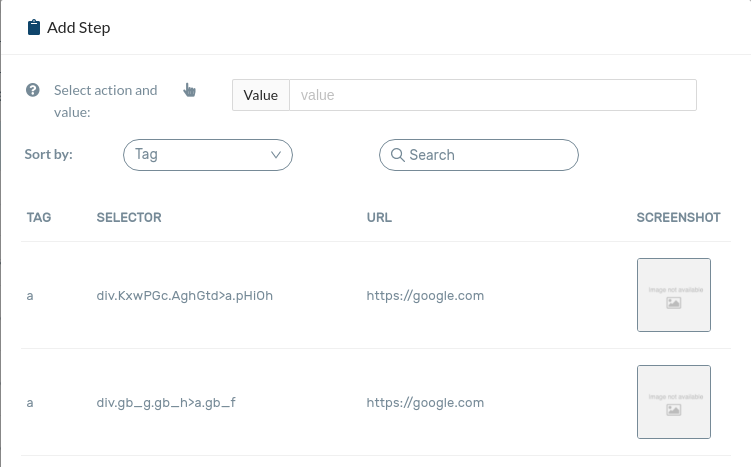Click the TAG column header
Screen dimensions: 751x467
pyautogui.click(x=39, y=217)
